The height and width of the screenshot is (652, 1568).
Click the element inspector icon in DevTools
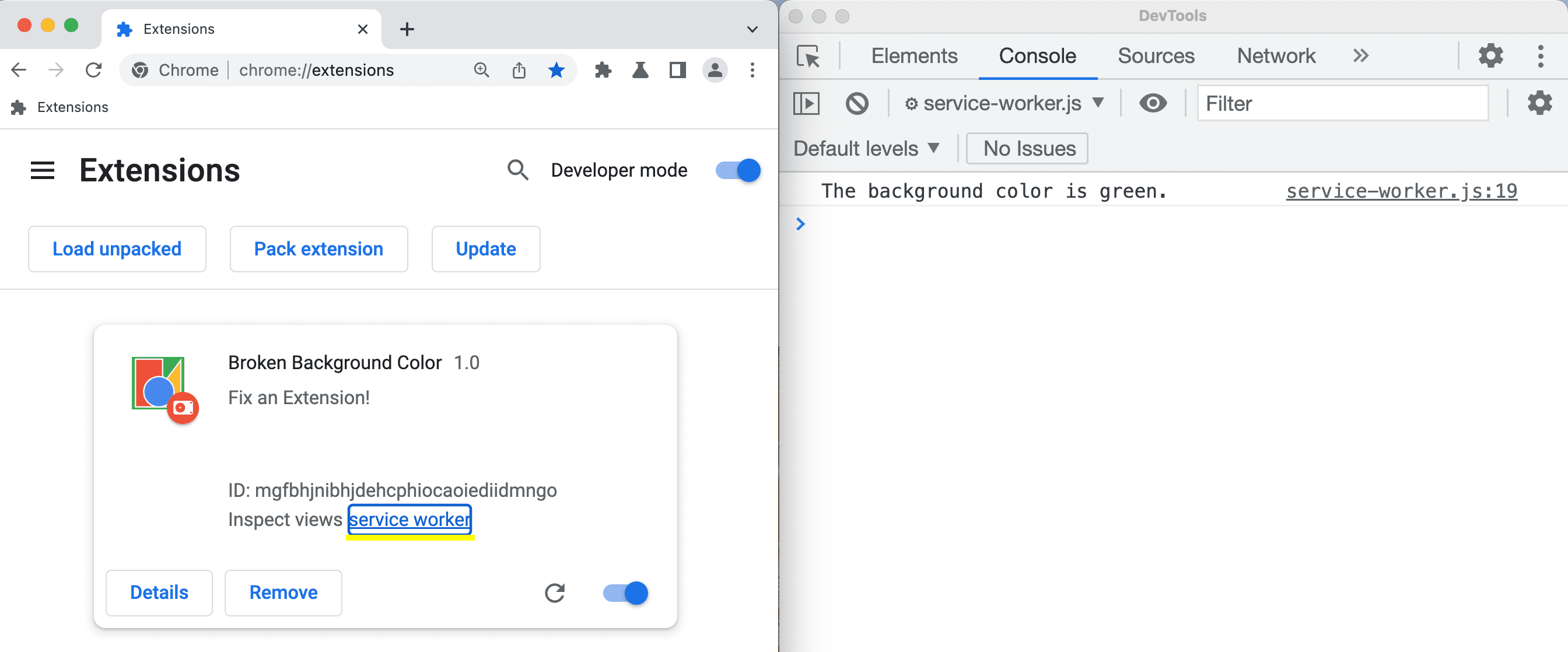(x=808, y=55)
